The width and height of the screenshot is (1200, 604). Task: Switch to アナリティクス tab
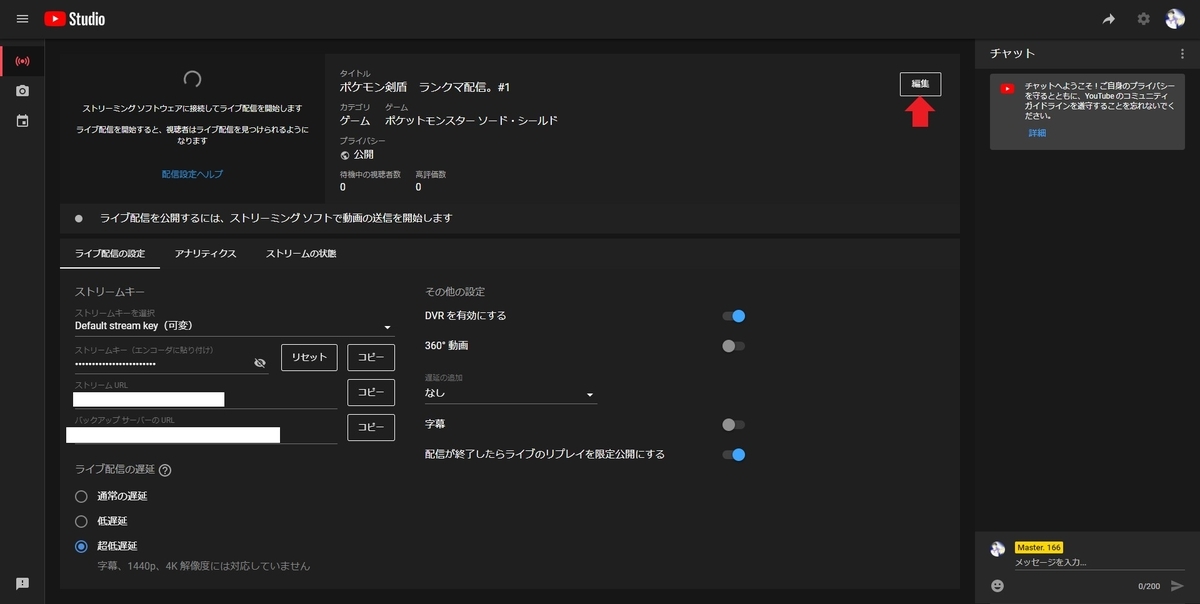[205, 254]
